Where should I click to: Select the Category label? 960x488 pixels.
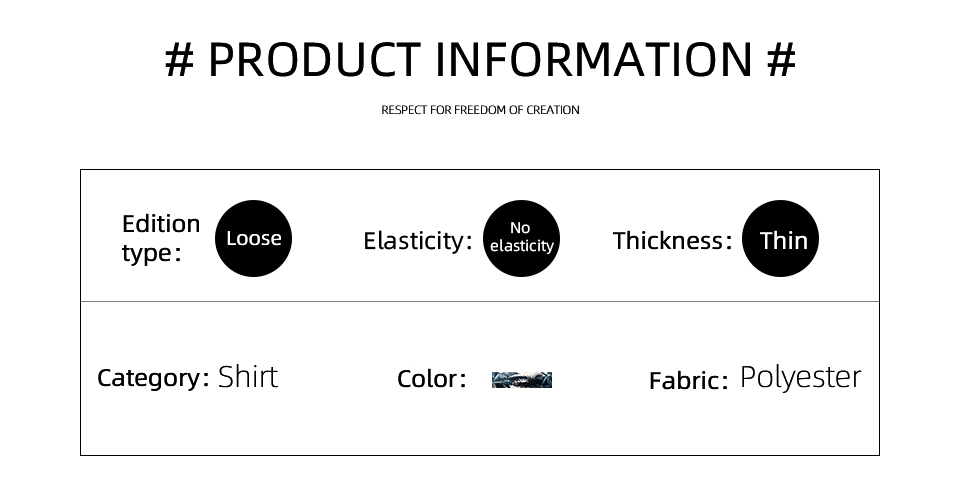tap(153, 378)
